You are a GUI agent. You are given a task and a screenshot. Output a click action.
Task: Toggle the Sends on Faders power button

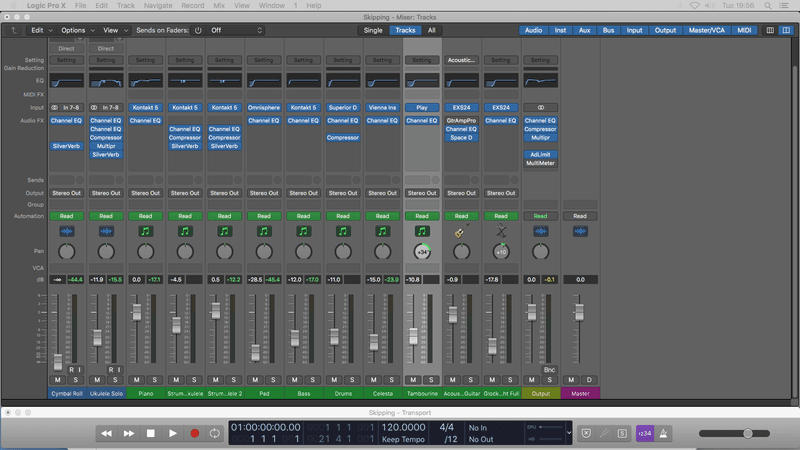(198, 30)
